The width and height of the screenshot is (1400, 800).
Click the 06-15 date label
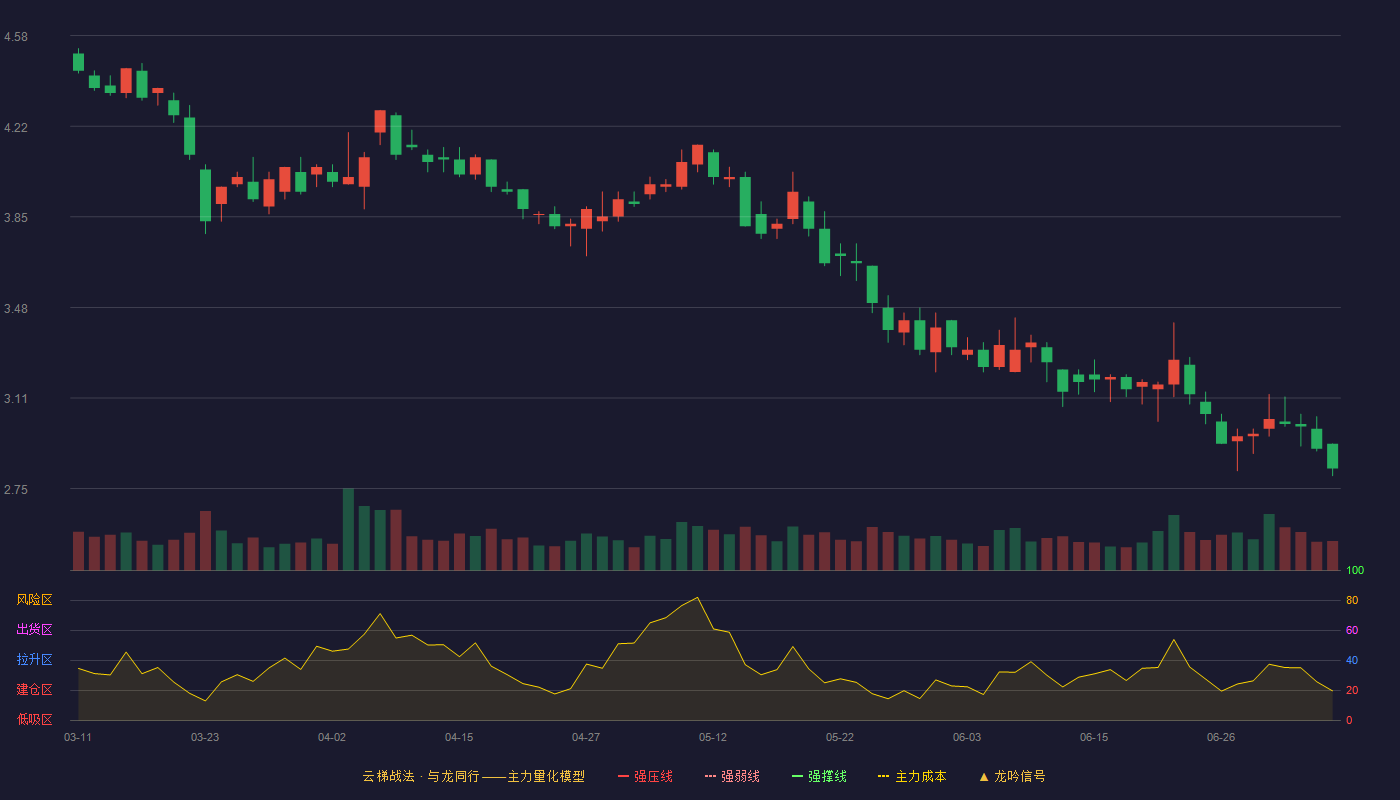1094,737
